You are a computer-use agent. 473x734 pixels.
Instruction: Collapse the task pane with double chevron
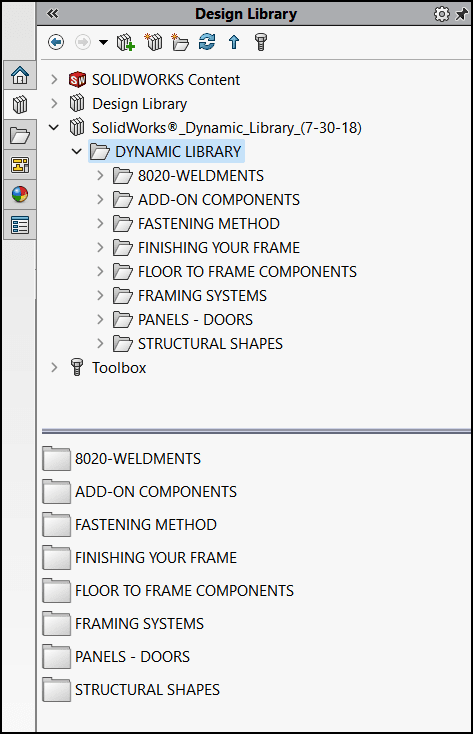(x=52, y=14)
